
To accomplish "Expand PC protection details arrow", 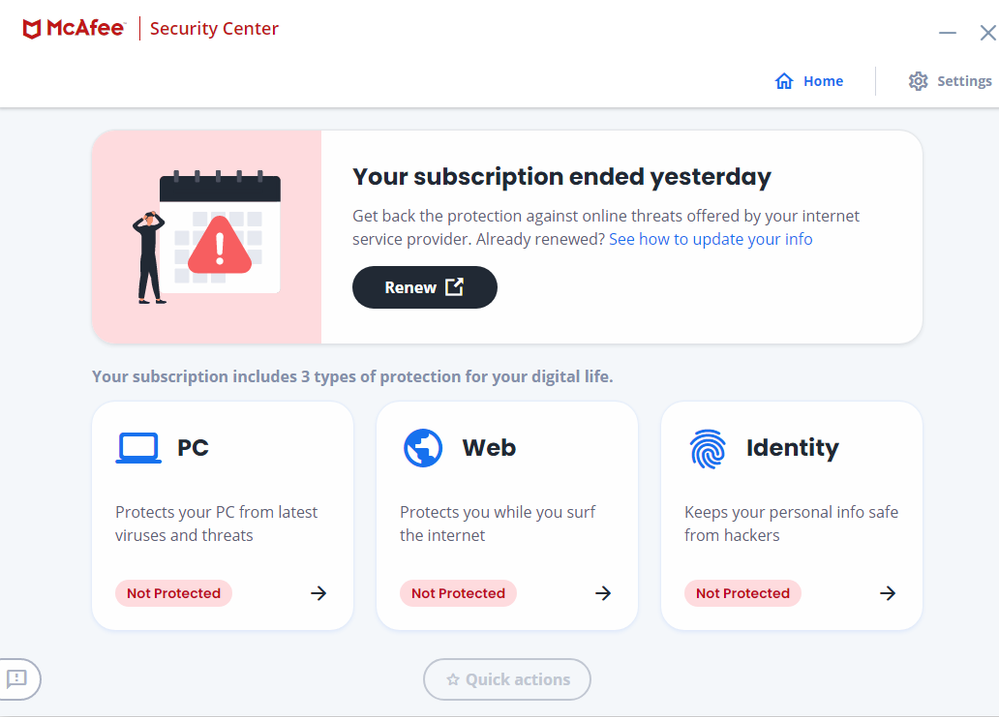I will pos(318,593).
